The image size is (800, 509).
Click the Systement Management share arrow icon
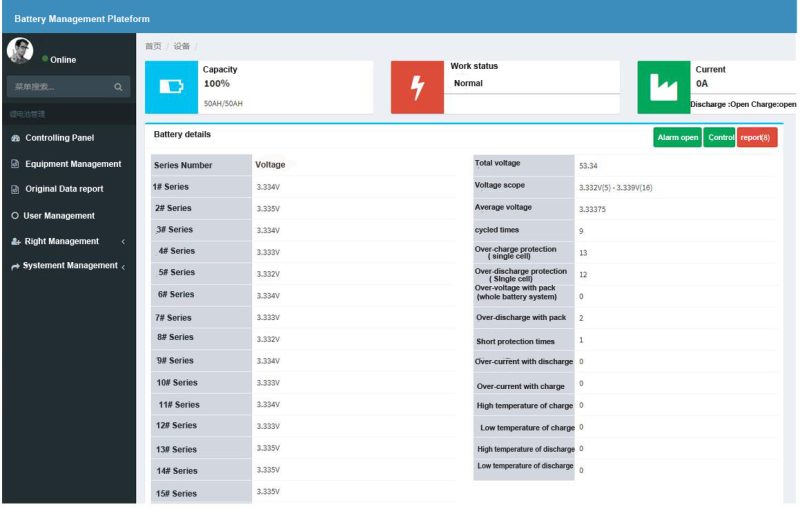(x=15, y=266)
